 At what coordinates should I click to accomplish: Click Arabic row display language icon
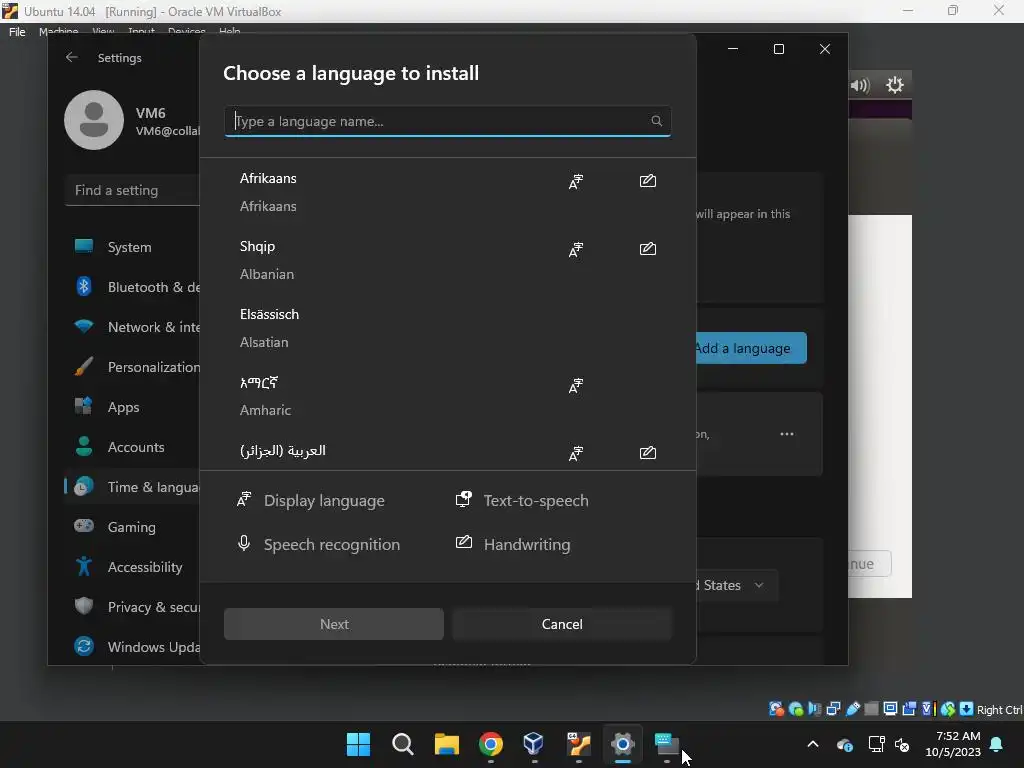pyautogui.click(x=575, y=453)
